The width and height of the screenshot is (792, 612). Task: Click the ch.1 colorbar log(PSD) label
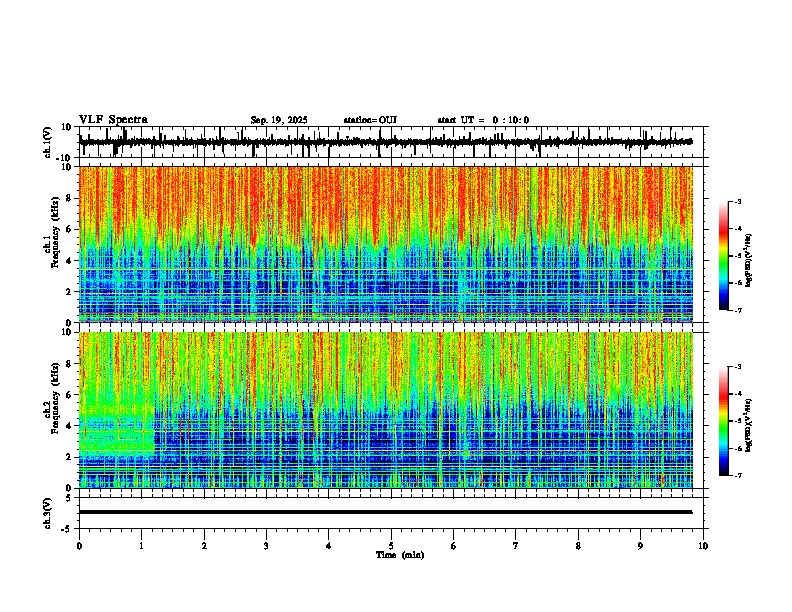point(749,261)
